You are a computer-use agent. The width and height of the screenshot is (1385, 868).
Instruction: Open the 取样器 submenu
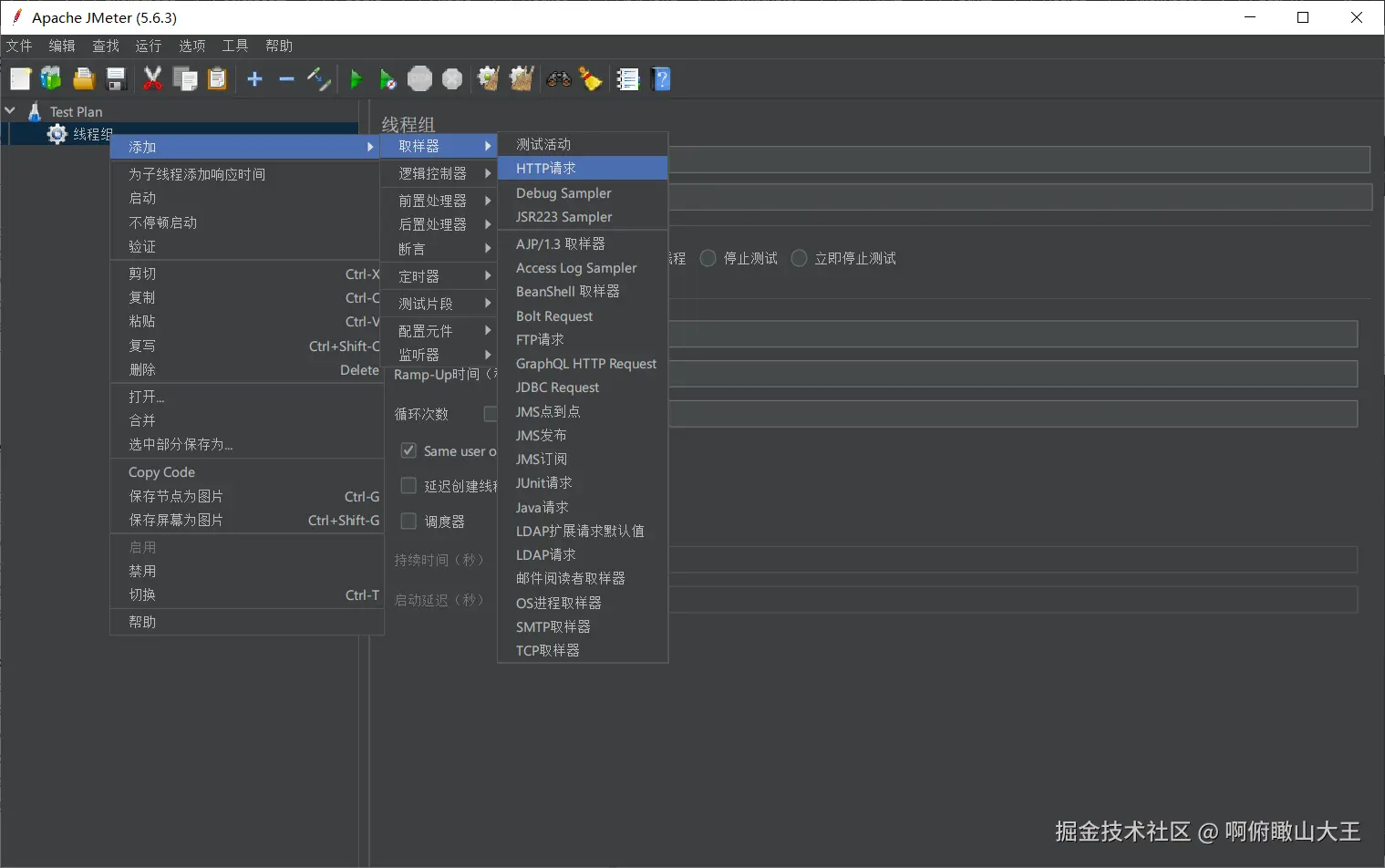pyautogui.click(x=439, y=146)
